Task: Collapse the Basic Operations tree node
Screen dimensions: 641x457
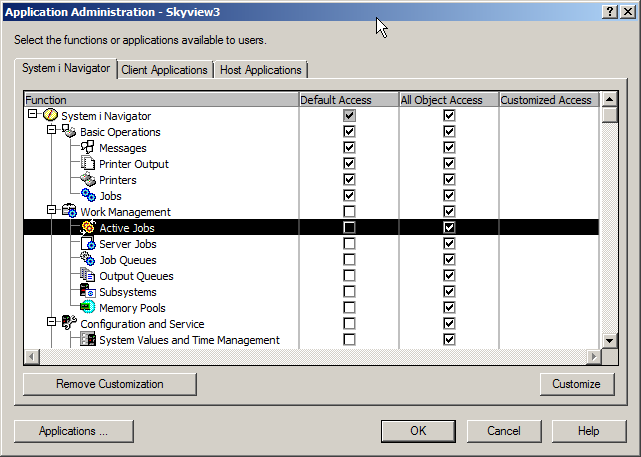Action: tap(52, 130)
